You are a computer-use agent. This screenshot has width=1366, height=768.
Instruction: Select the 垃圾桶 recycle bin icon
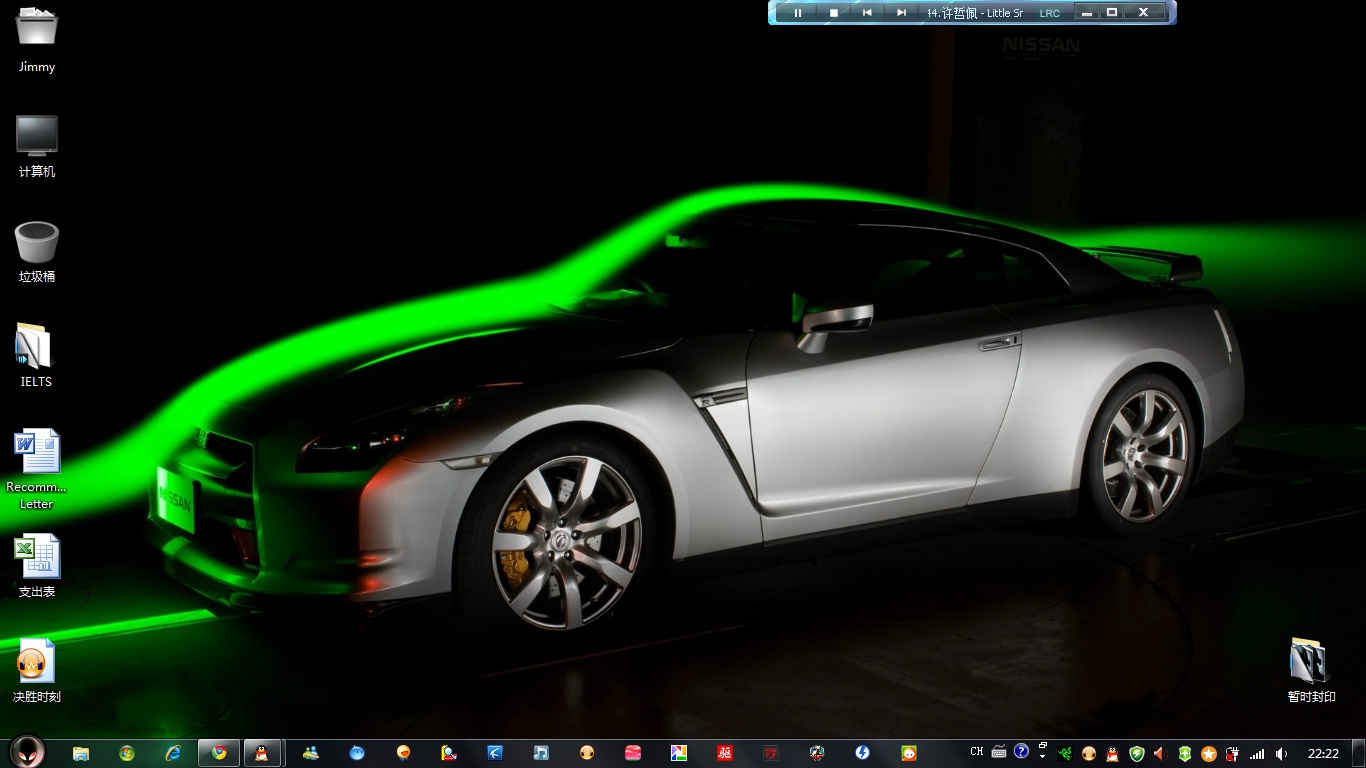point(37,252)
